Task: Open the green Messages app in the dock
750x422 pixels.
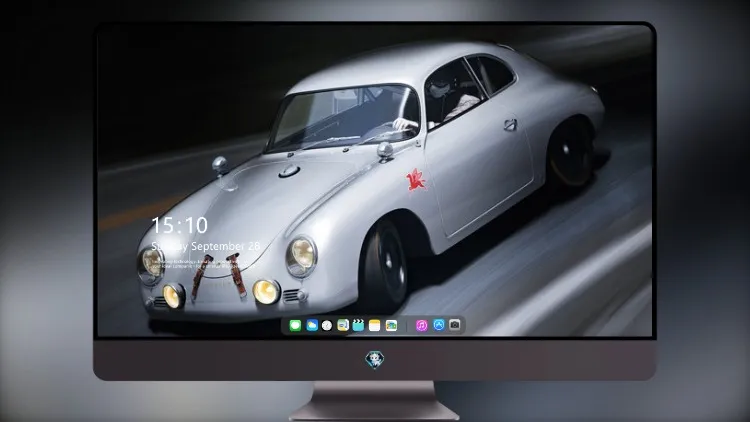Action: click(x=295, y=325)
